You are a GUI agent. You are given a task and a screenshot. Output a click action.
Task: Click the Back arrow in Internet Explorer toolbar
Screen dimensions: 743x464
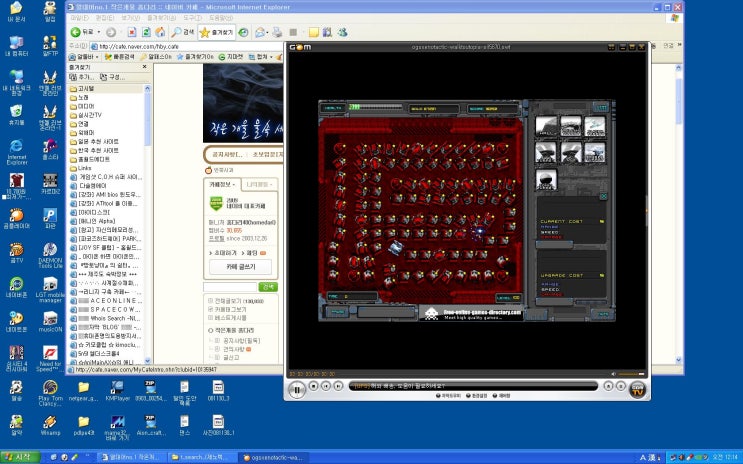pyautogui.click(x=75, y=32)
